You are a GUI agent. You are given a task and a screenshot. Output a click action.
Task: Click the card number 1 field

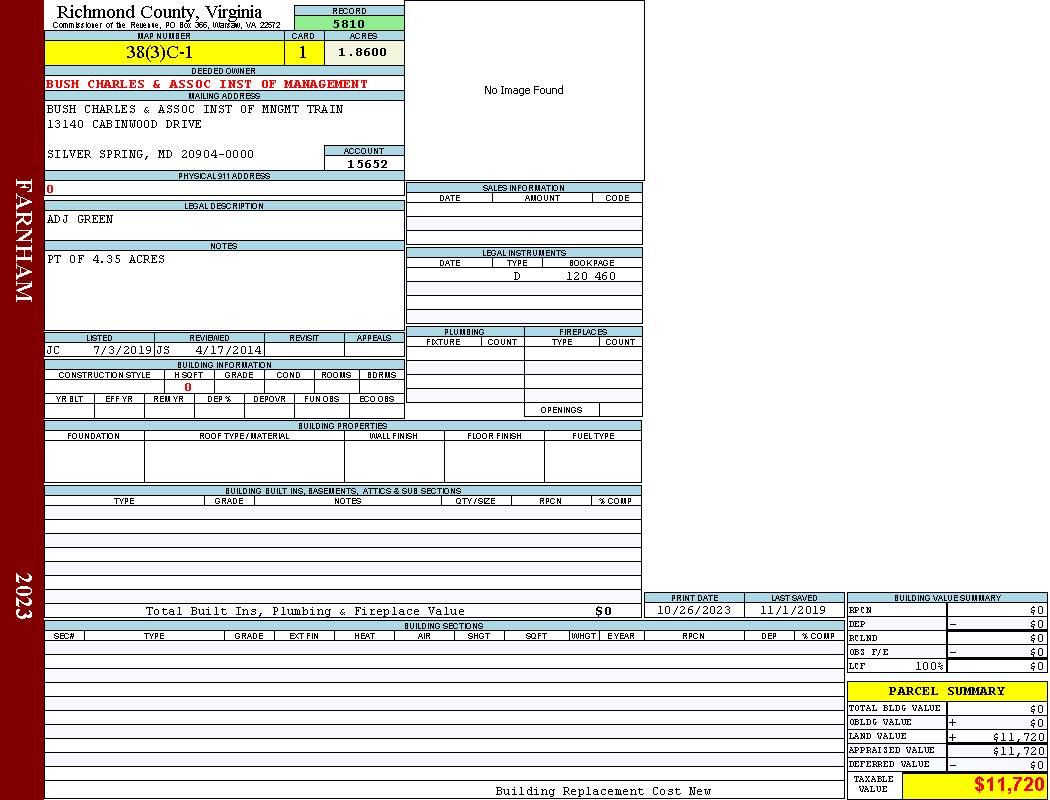(x=303, y=53)
